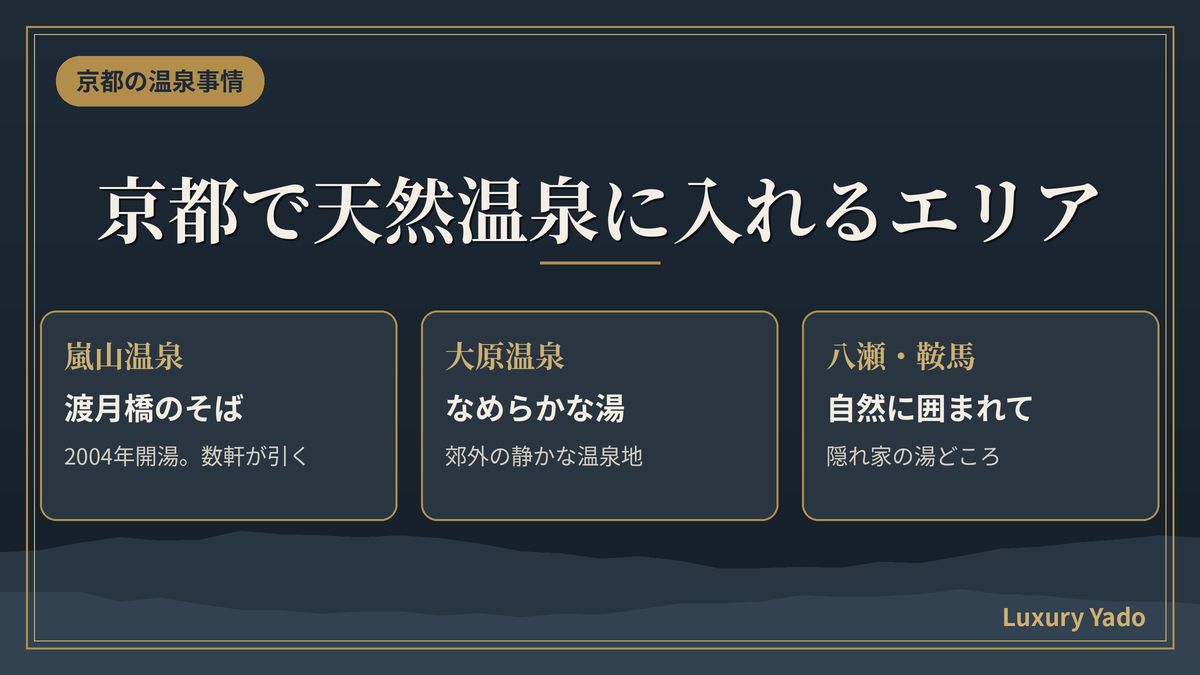Click the Luxury Yado brand label

(x=1074, y=618)
